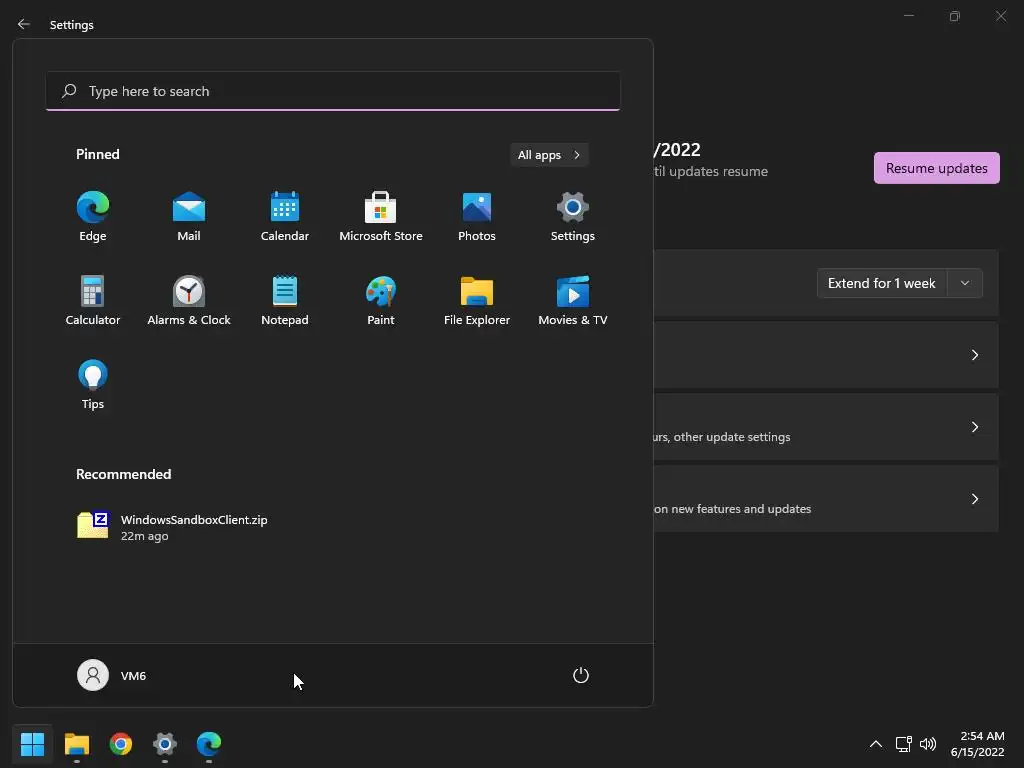Open File Explorer from the taskbar

pos(76,744)
